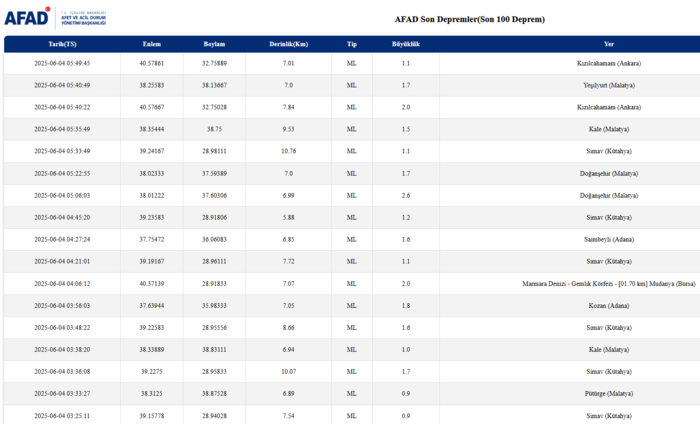The image size is (700, 424).
Task: Click magnitude 1.0 in Kale row
Action: coord(406,349)
